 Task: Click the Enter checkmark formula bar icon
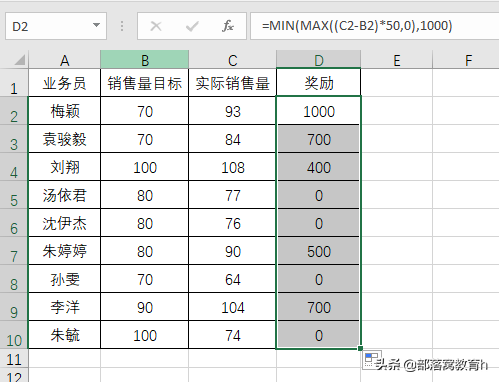192,26
